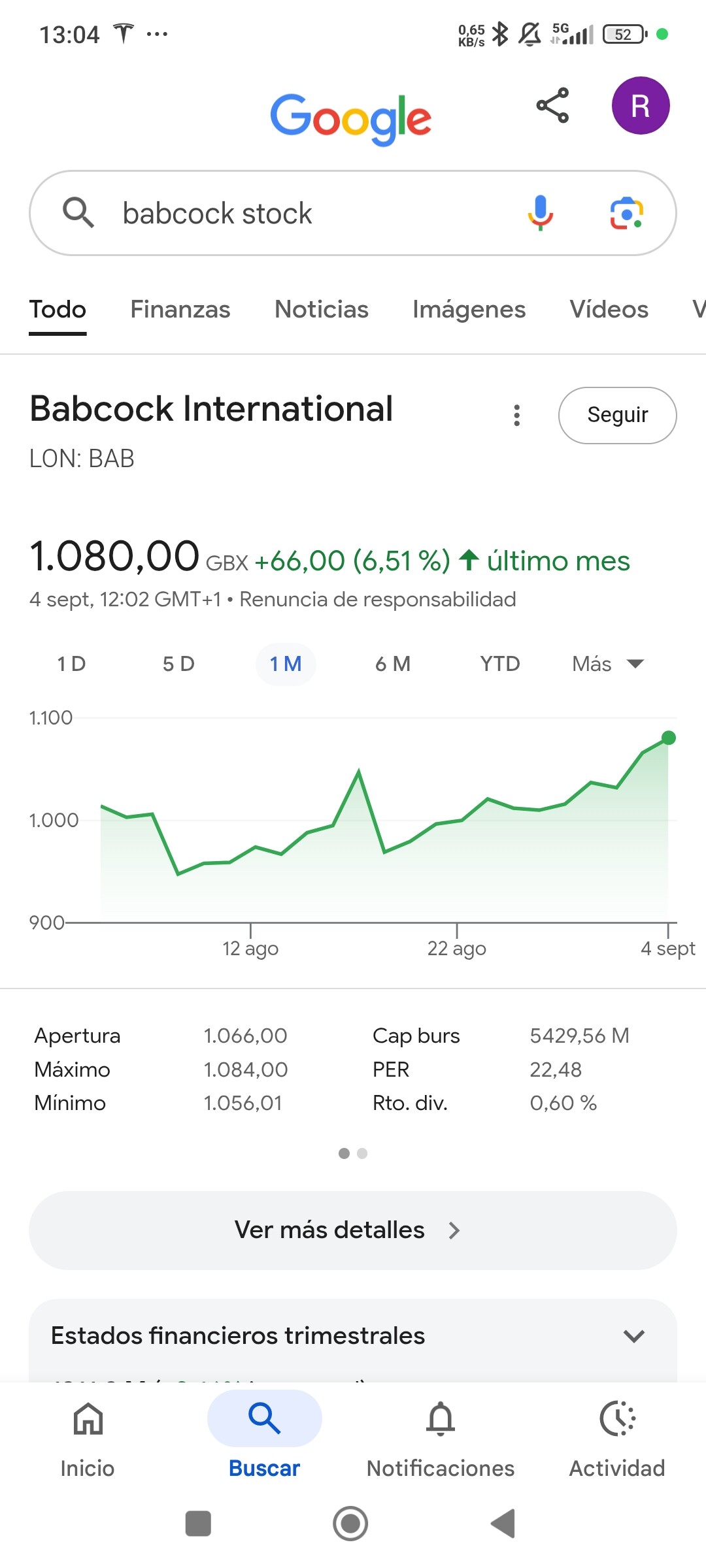Viewport: 706px width, 1568px height.
Task: Select the YTD chart range
Action: [499, 664]
